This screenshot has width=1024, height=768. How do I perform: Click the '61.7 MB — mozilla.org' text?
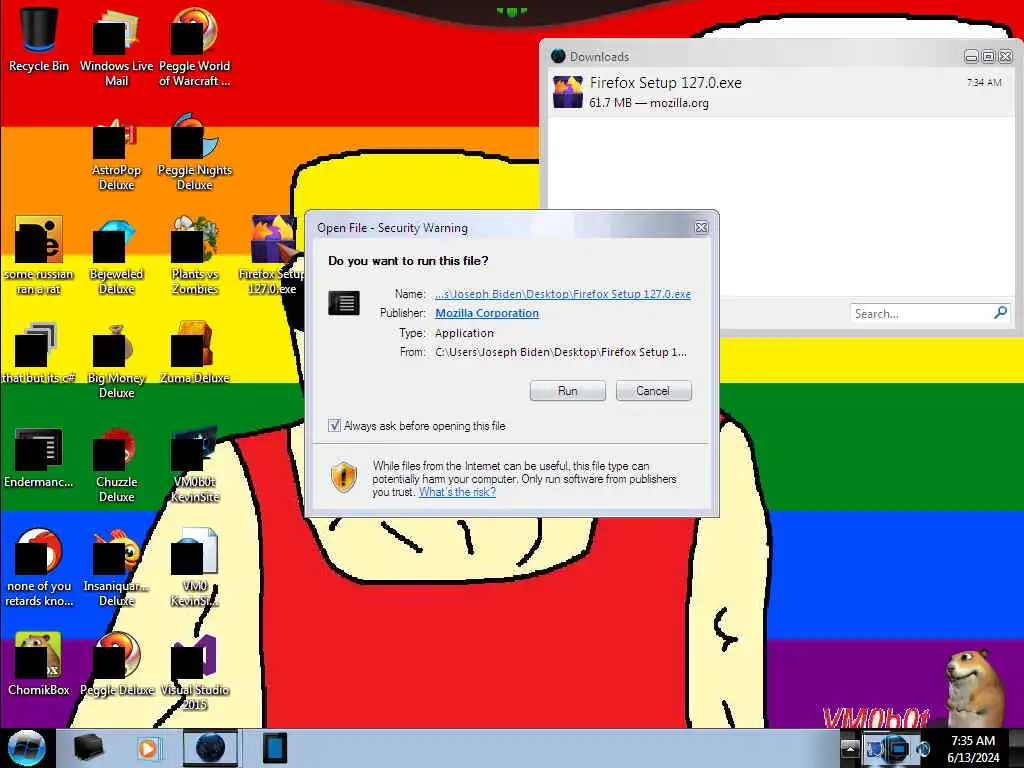click(x=648, y=103)
